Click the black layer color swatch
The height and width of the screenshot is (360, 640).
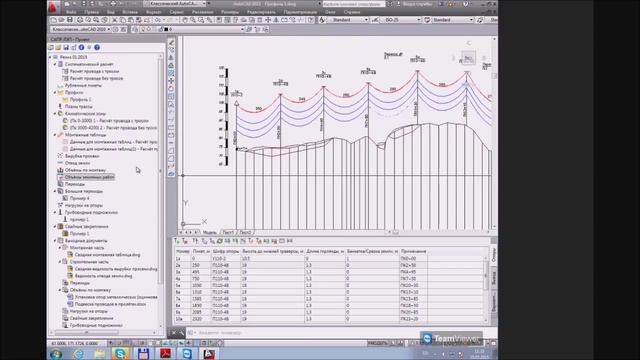coord(166,29)
